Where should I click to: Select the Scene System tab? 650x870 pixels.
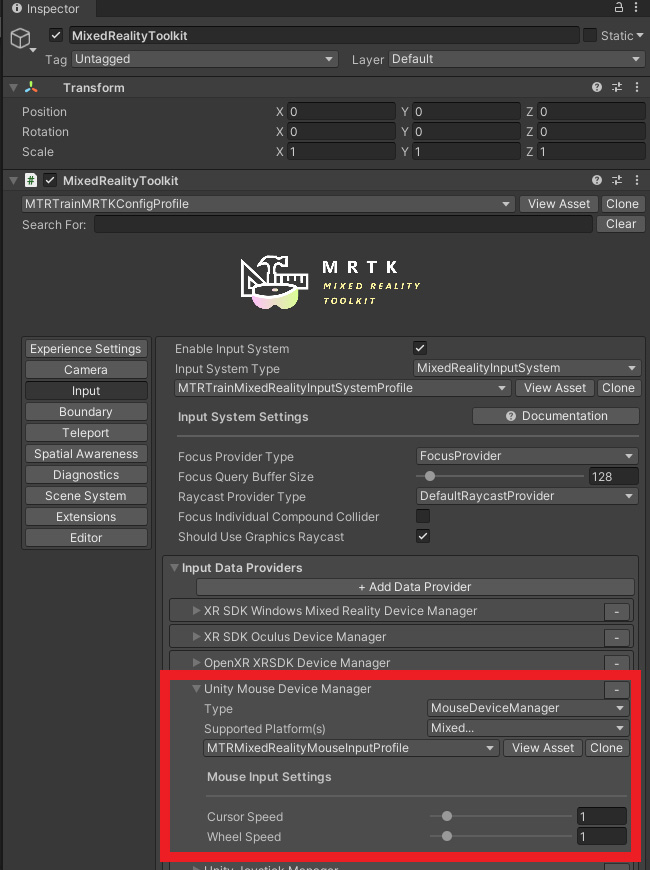pyautogui.click(x=86, y=495)
